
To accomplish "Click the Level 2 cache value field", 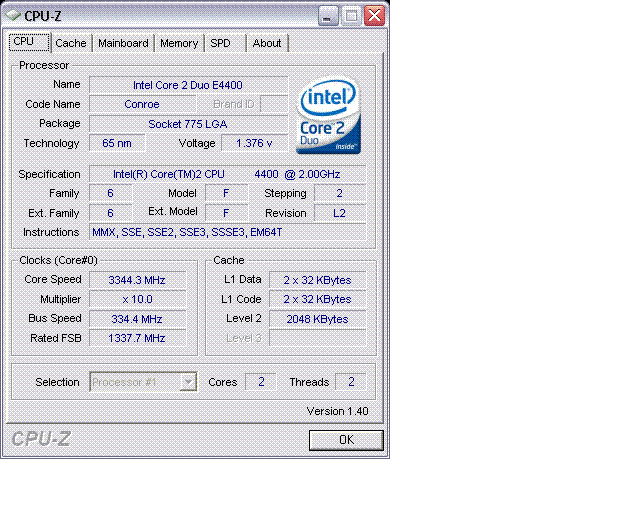I will 318,319.
